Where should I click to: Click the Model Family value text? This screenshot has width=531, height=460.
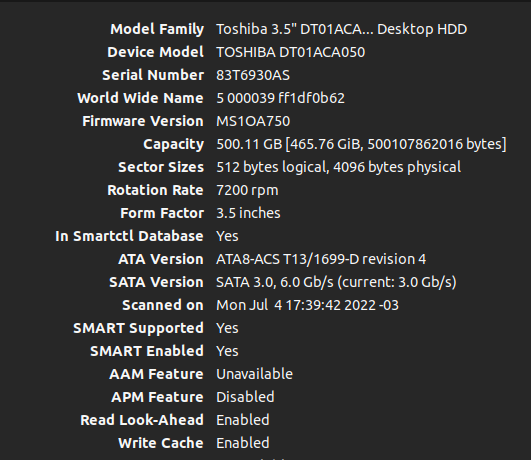[x=341, y=29]
